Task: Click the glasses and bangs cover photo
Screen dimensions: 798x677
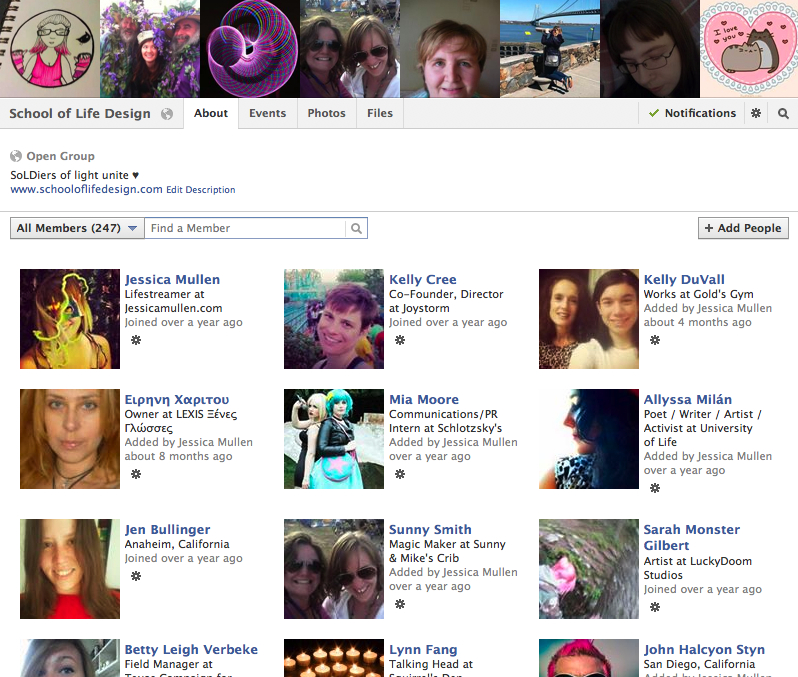Action: [650, 49]
